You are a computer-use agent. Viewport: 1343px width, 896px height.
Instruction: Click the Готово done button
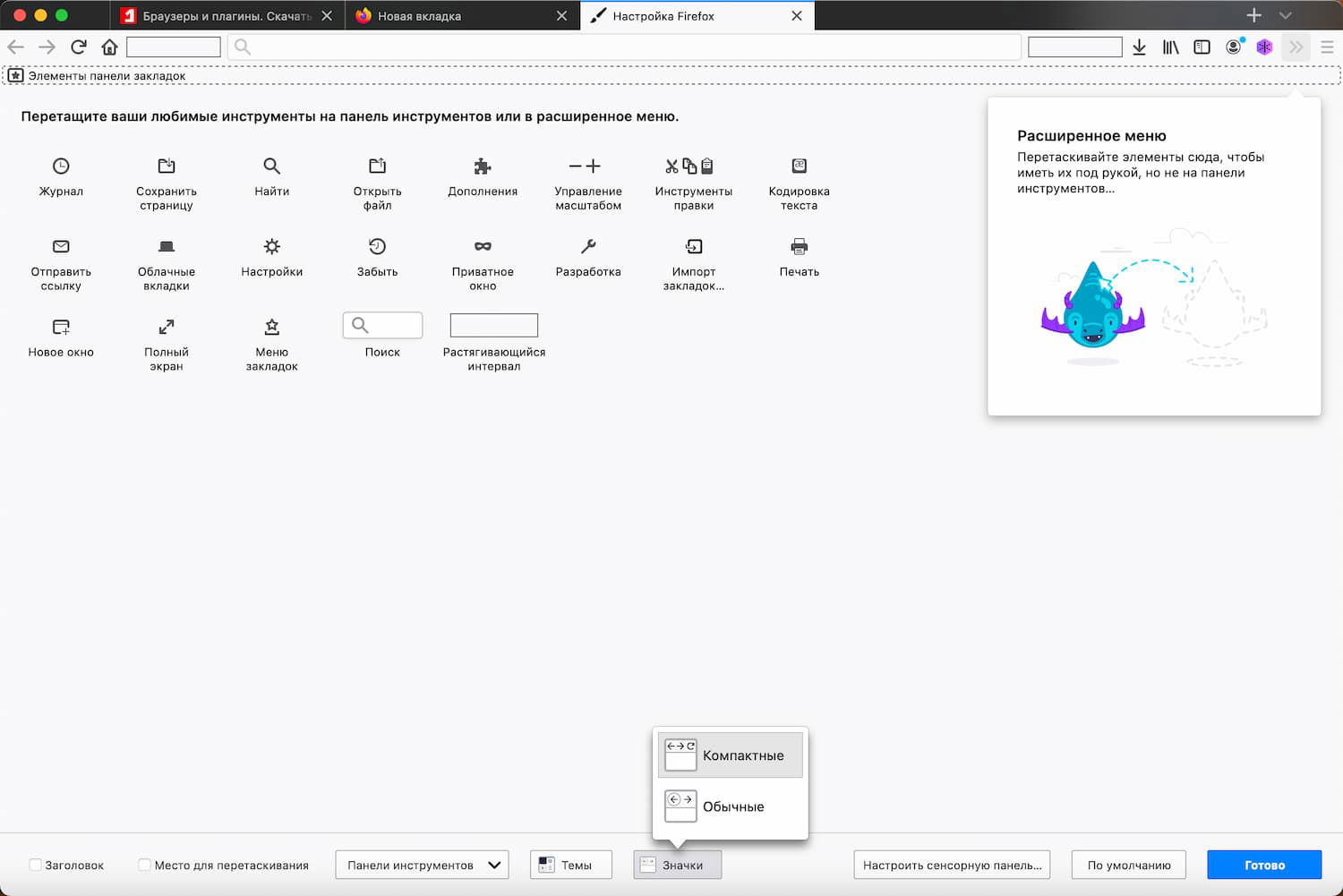tap(1264, 865)
